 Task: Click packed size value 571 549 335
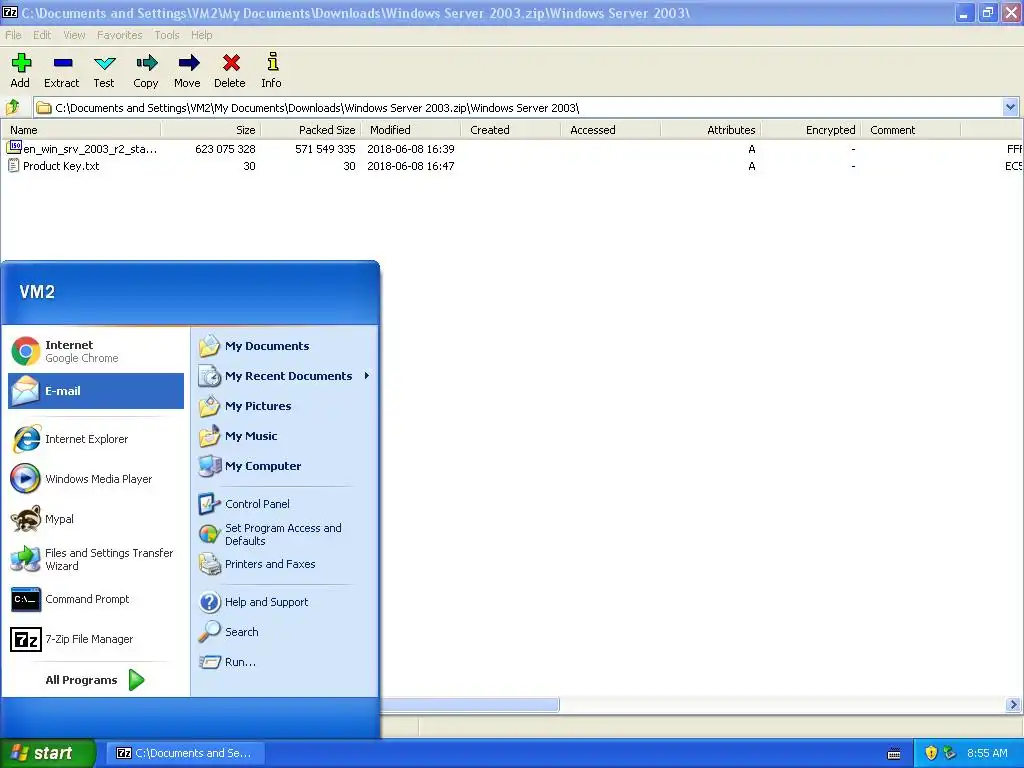coord(325,149)
